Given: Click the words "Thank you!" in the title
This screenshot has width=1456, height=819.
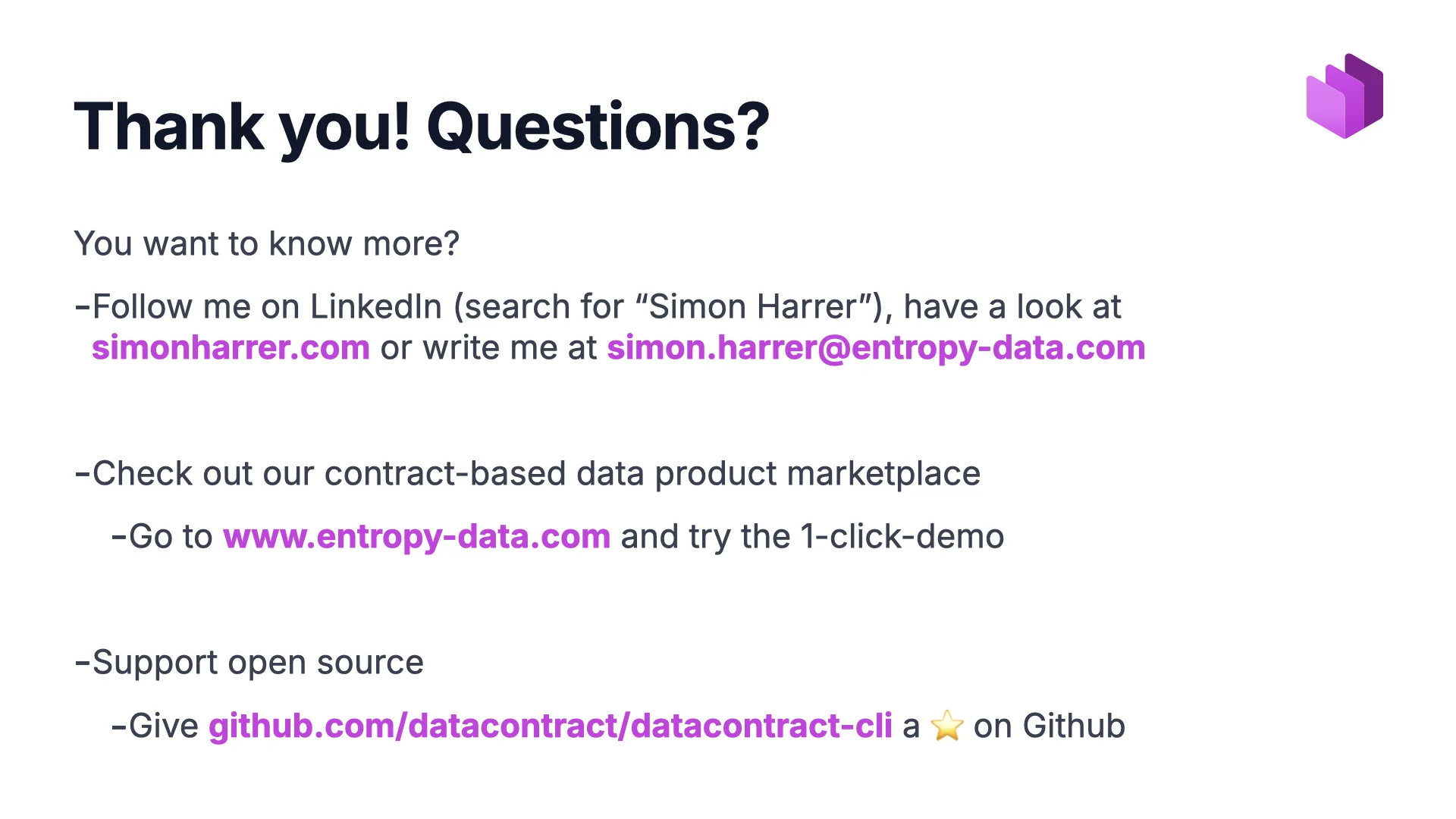Looking at the screenshot, I should (241, 127).
